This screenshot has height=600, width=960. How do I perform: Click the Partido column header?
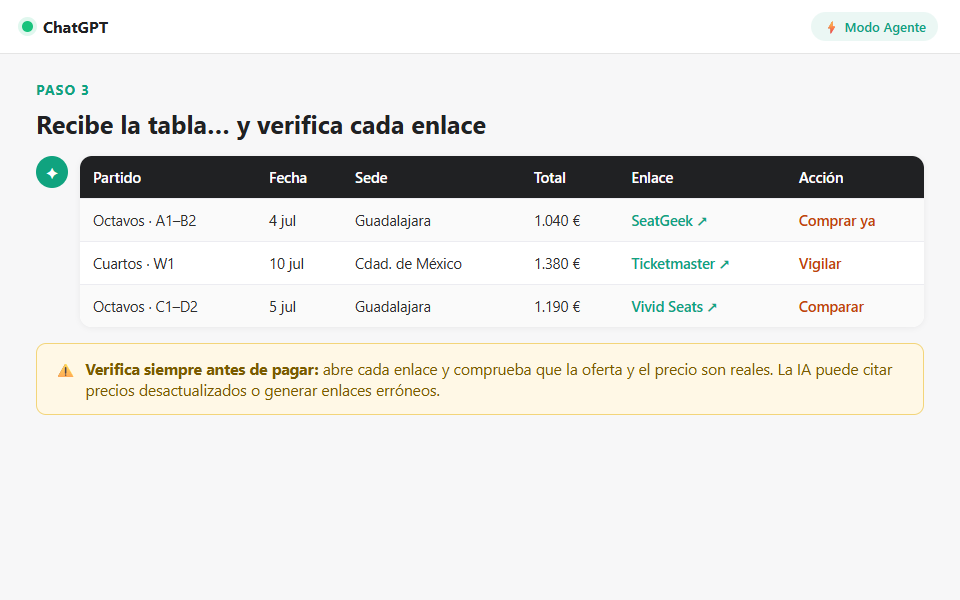[117, 178]
